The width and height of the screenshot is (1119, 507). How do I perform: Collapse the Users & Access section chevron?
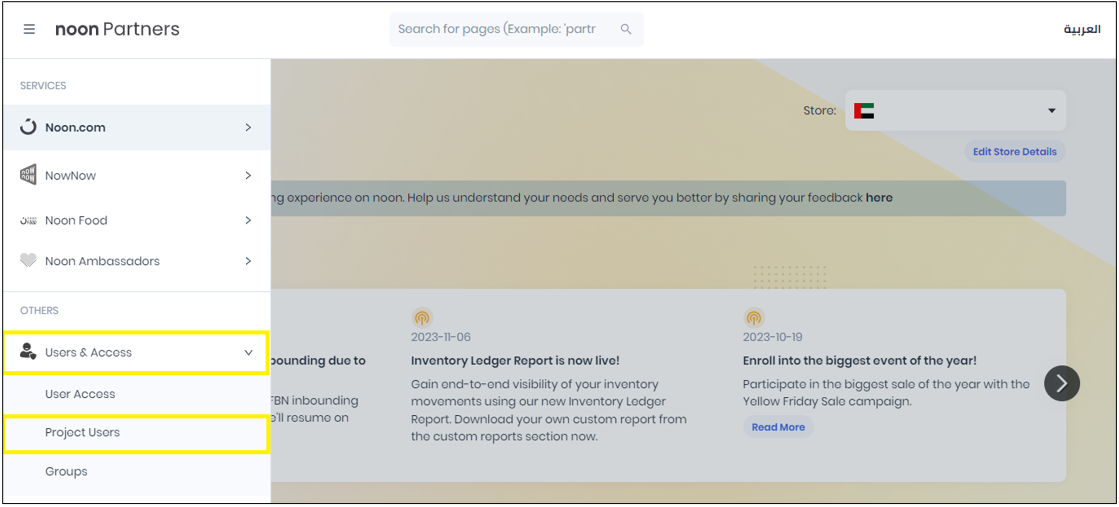tap(248, 353)
